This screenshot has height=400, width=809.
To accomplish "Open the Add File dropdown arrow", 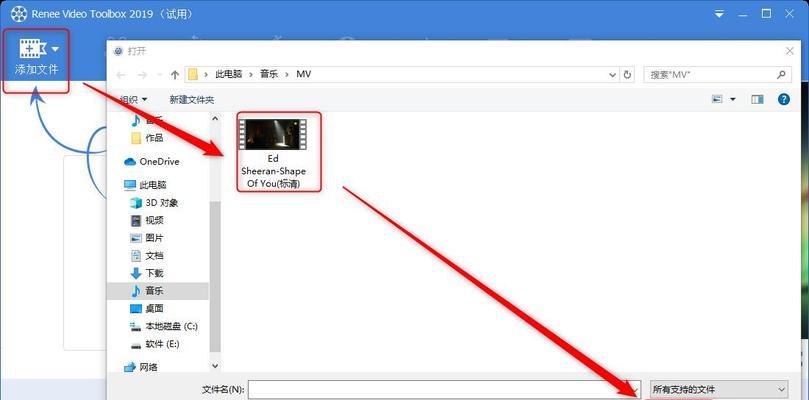I will coord(55,49).
